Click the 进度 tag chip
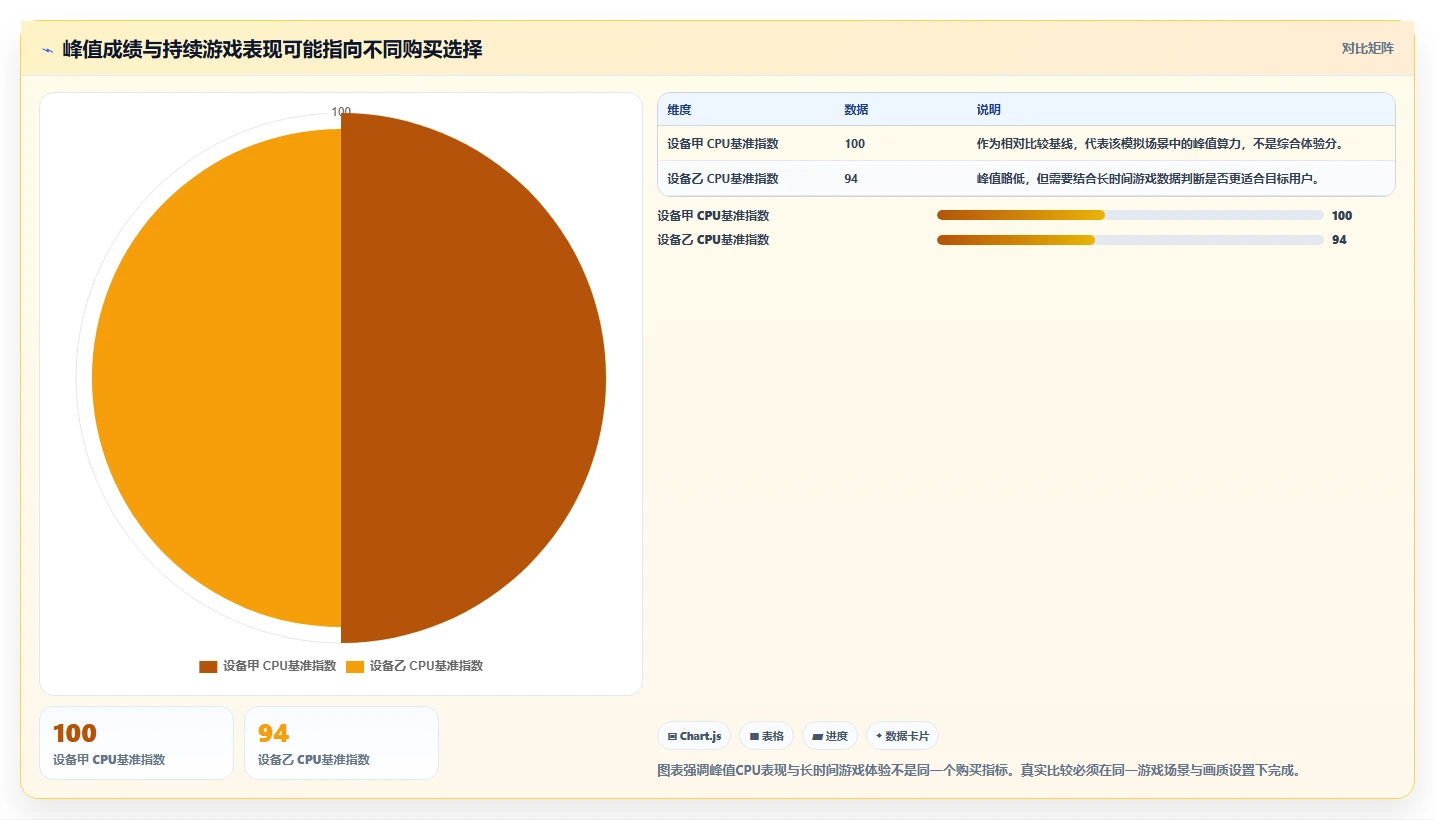The width and height of the screenshot is (1435, 820). coord(830,736)
